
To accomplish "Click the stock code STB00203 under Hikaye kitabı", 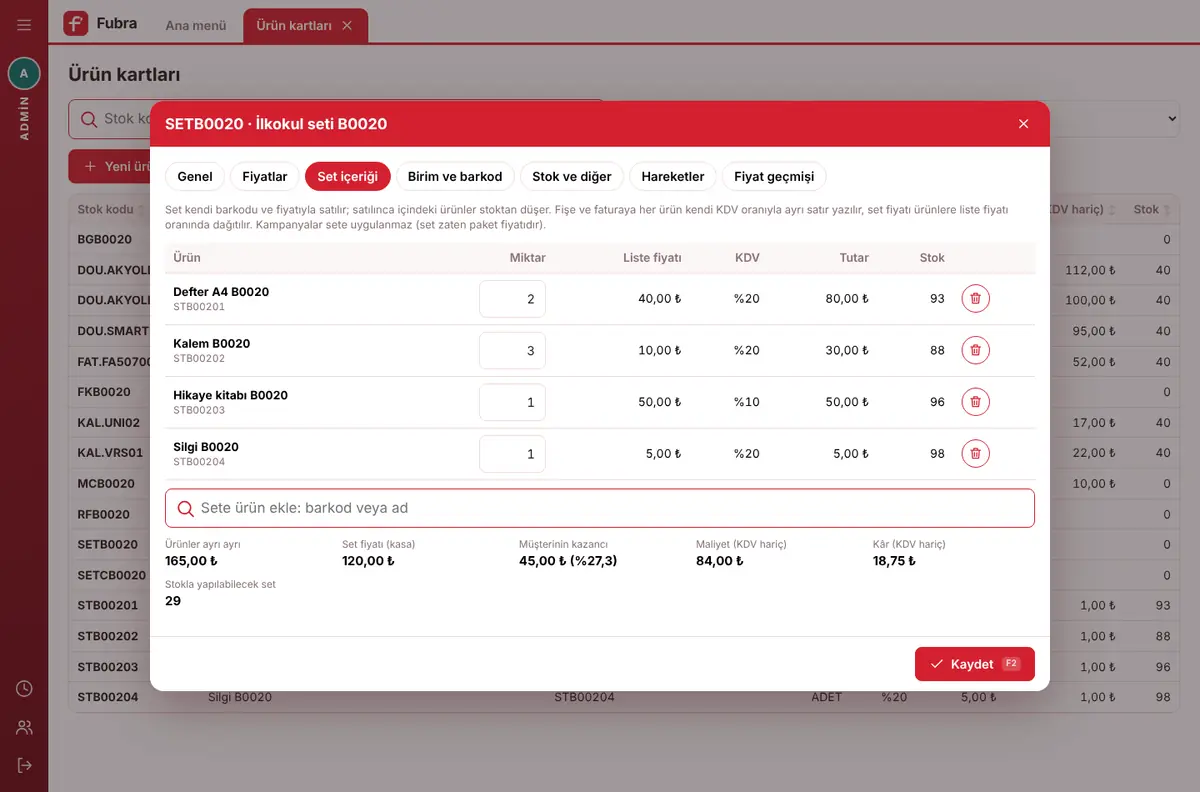I will 199,410.
